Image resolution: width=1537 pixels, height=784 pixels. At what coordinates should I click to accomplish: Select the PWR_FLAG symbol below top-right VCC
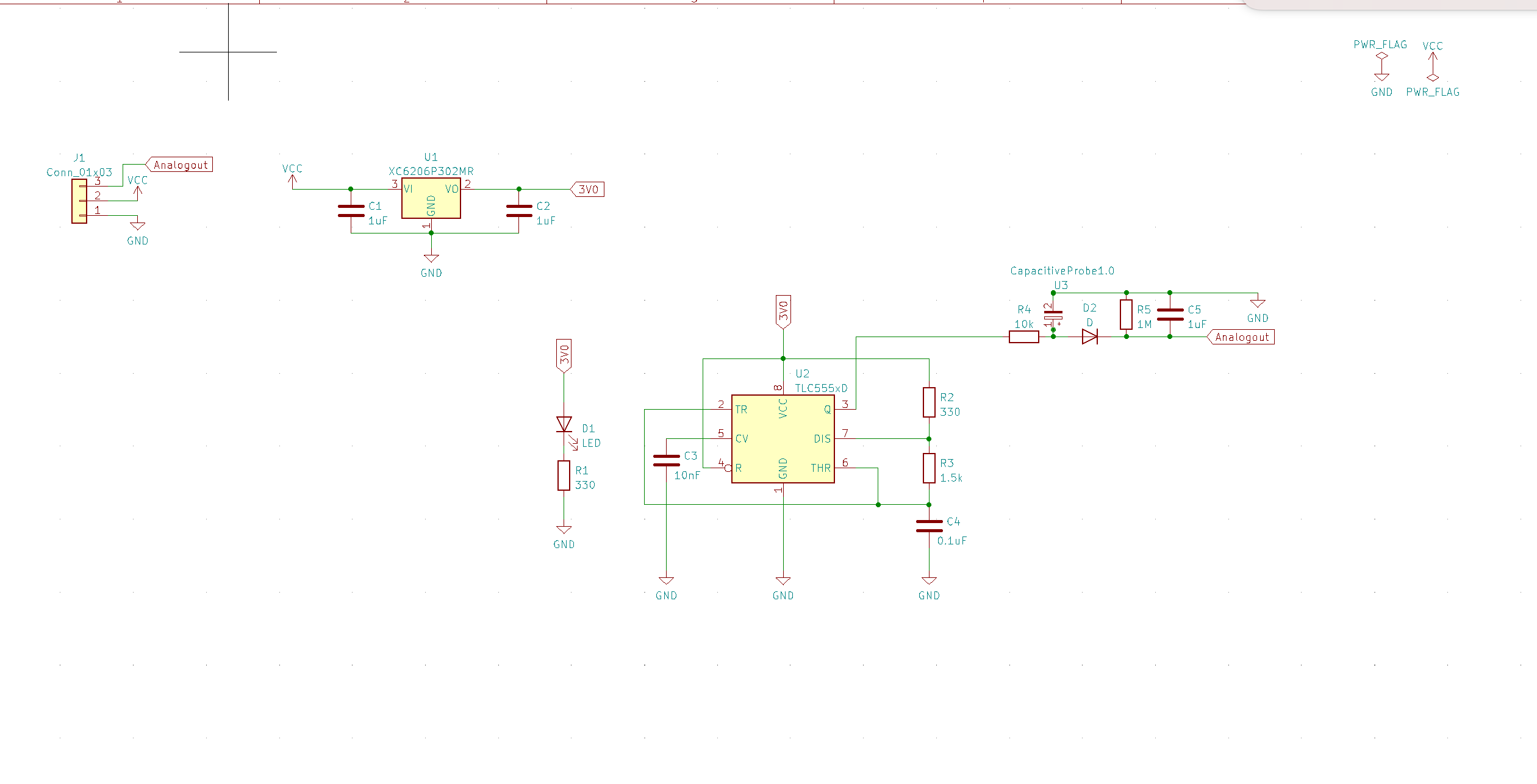pos(1433,78)
